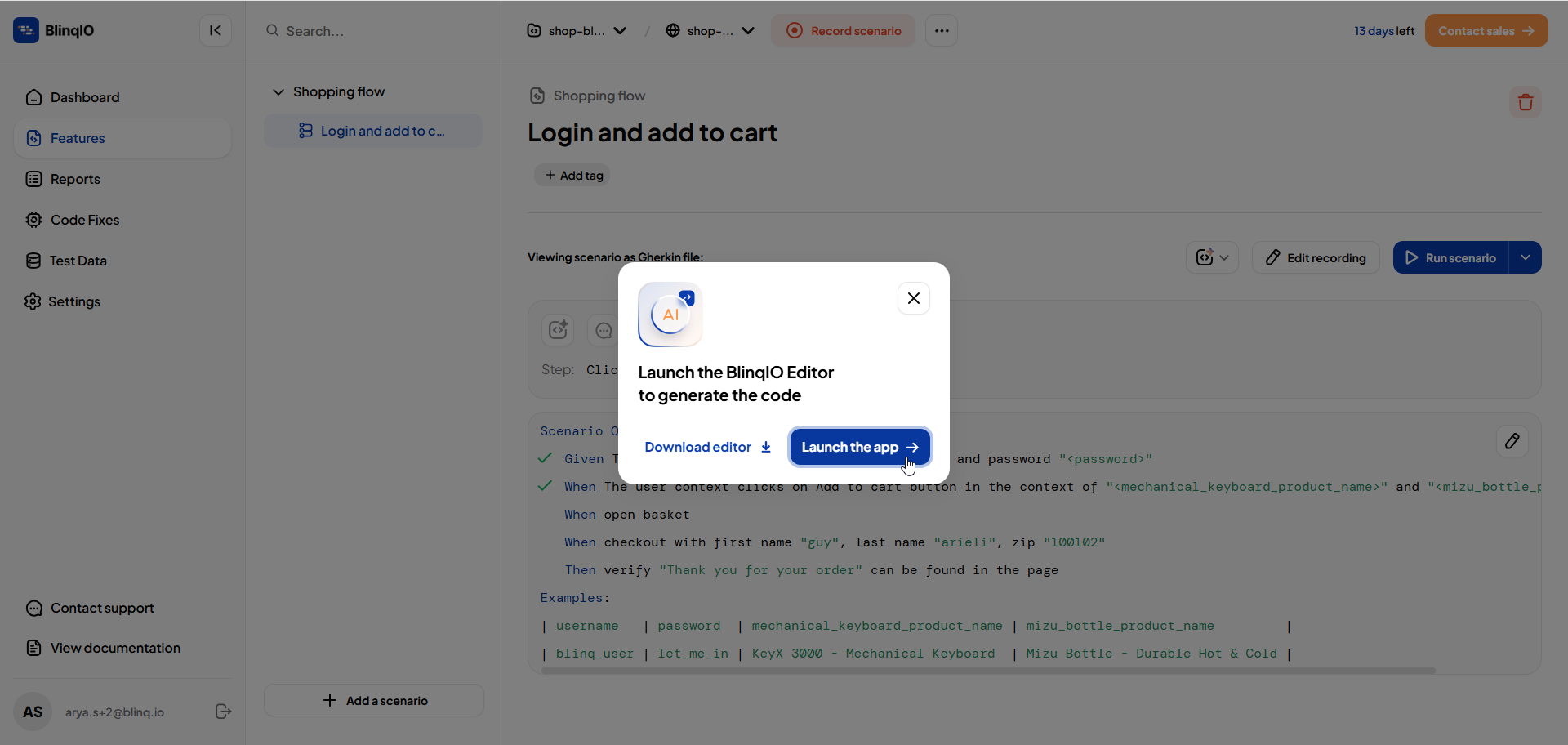Click arya.s+2@blinq.io email text

pyautogui.click(x=114, y=712)
